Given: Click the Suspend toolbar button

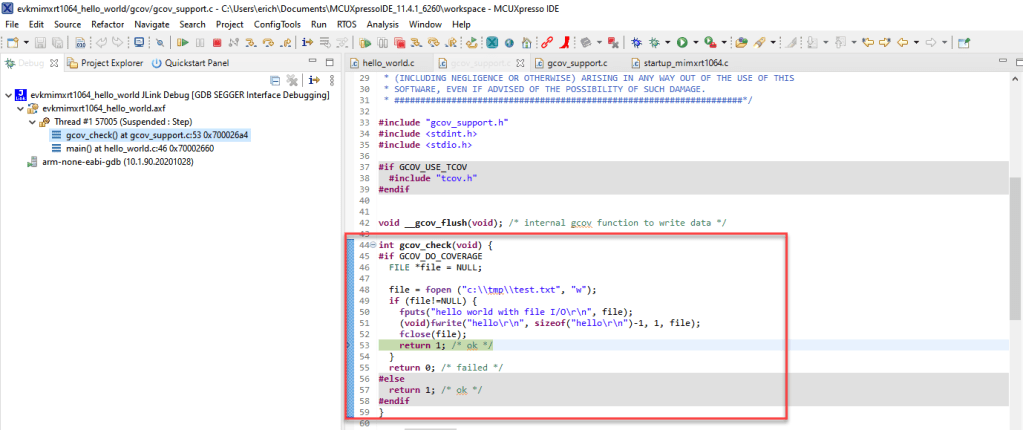Looking at the screenshot, I should [199, 43].
